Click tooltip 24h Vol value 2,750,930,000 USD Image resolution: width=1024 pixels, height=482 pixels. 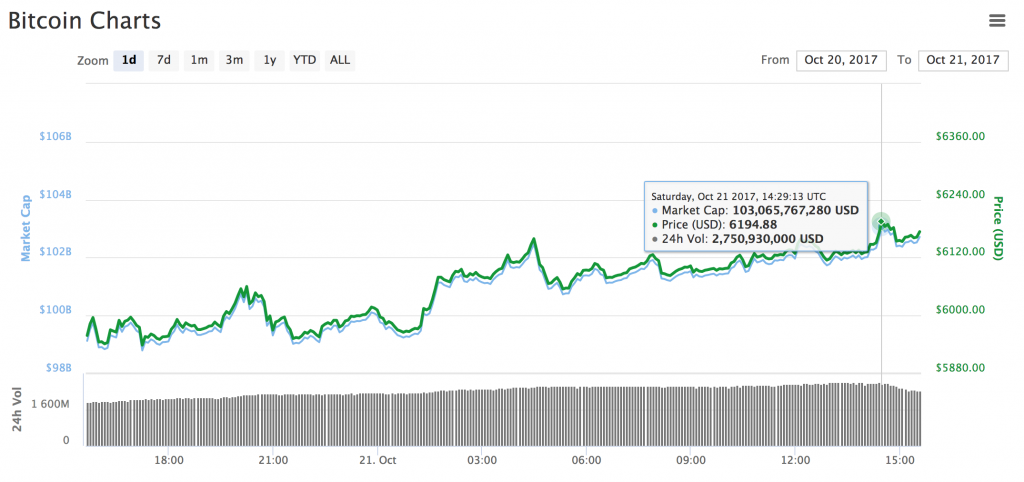(x=767, y=239)
